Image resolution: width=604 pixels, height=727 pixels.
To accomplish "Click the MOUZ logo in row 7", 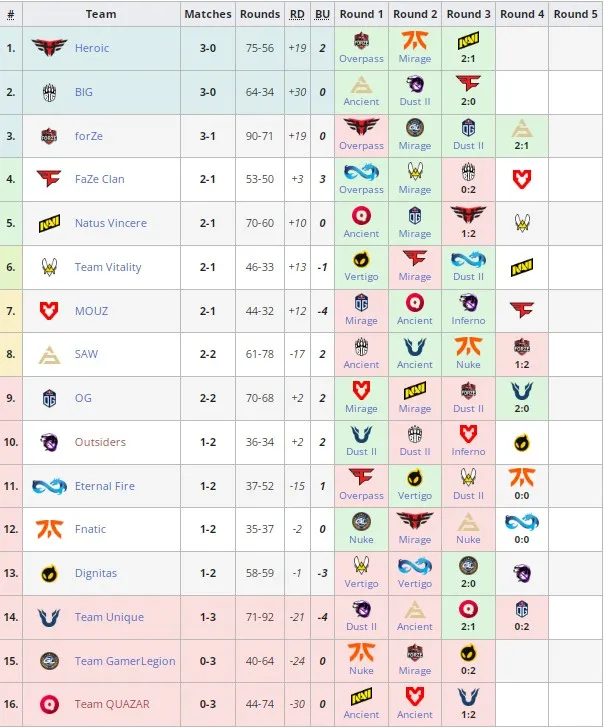I will [x=49, y=311].
